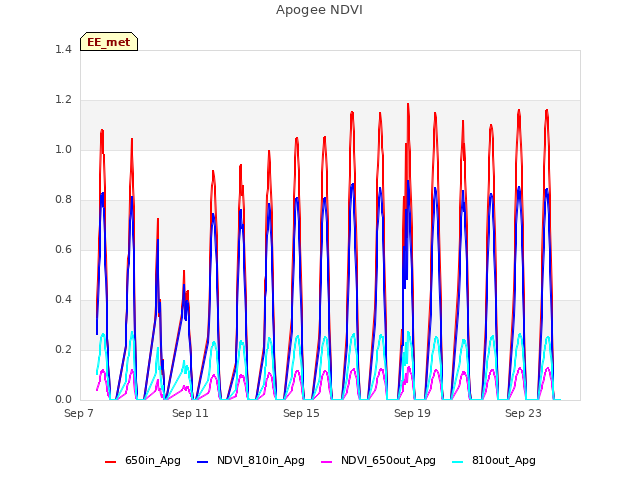Click the magenta NDVI_650out_Apg legend swatch

[x=327, y=462]
